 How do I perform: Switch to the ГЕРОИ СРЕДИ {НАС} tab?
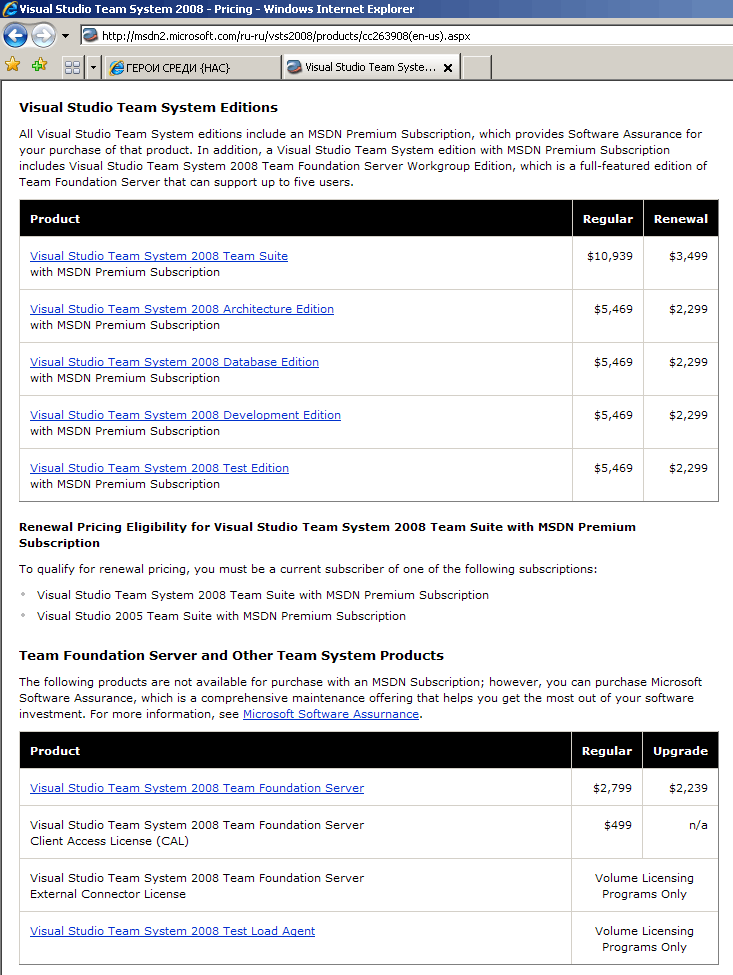pyautogui.click(x=190, y=68)
